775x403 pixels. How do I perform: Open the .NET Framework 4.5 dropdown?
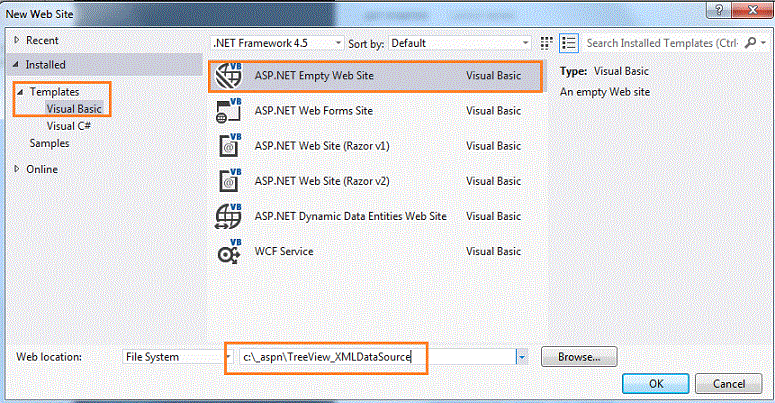click(x=277, y=44)
